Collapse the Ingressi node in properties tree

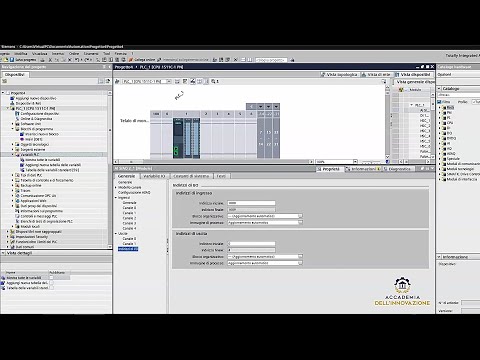tap(116, 198)
